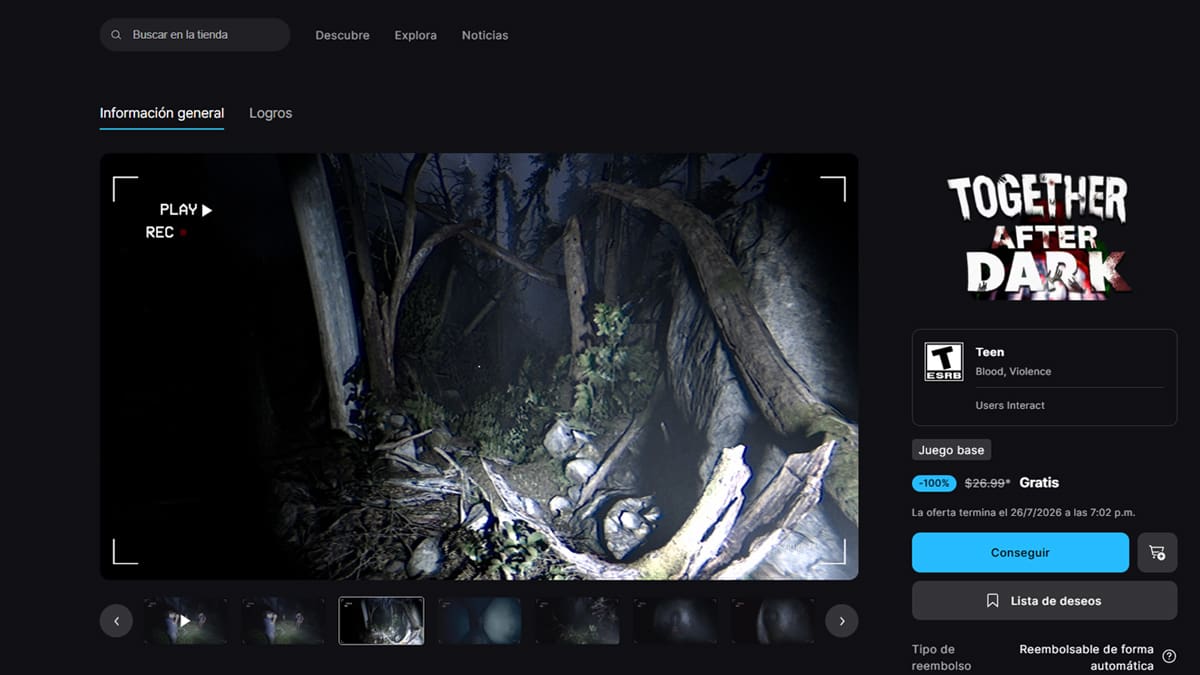Open the Explora section
The width and height of the screenshot is (1200, 675).
click(x=416, y=35)
